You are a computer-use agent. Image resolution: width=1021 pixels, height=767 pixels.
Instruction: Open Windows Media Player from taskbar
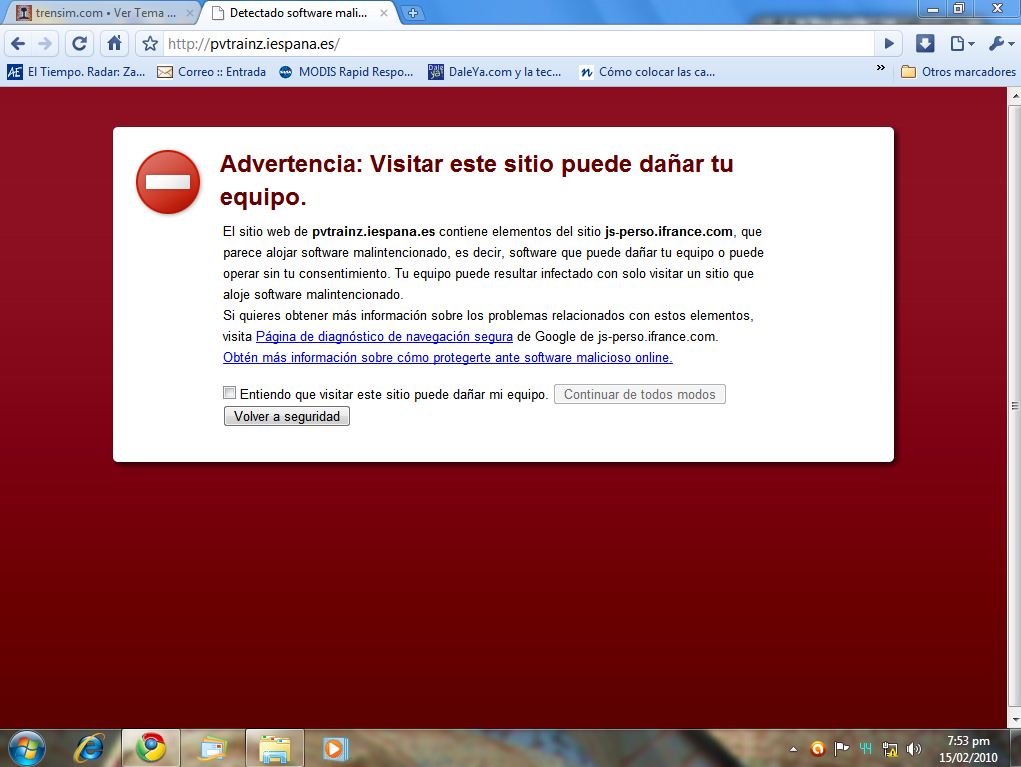click(335, 747)
